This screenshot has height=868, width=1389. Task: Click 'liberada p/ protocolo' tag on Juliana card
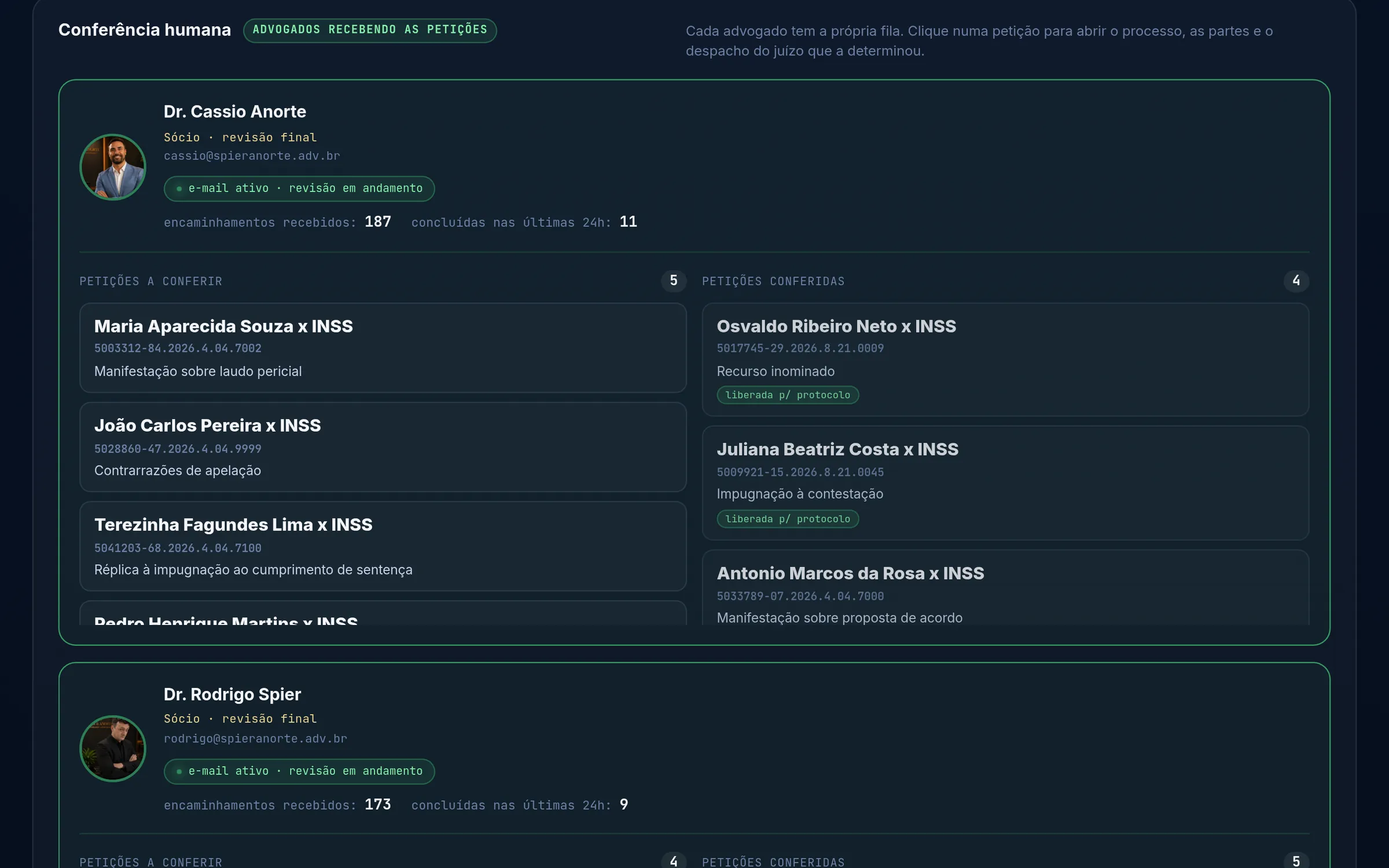point(788,519)
